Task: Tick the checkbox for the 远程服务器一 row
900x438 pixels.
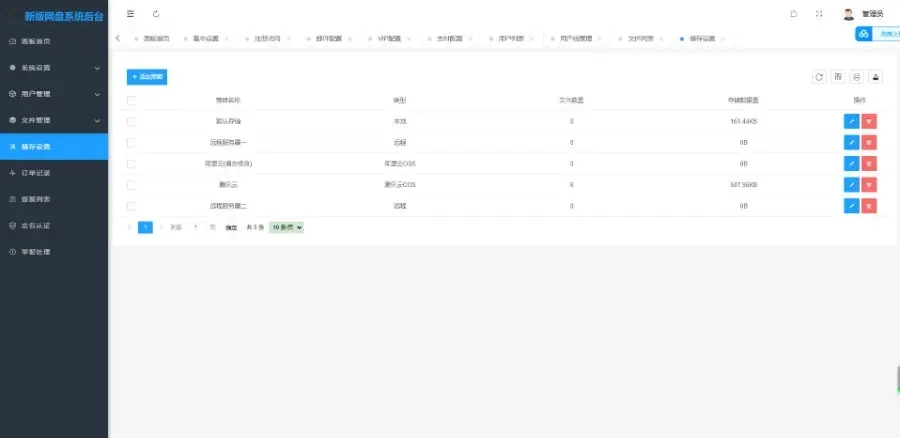Action: tap(131, 142)
